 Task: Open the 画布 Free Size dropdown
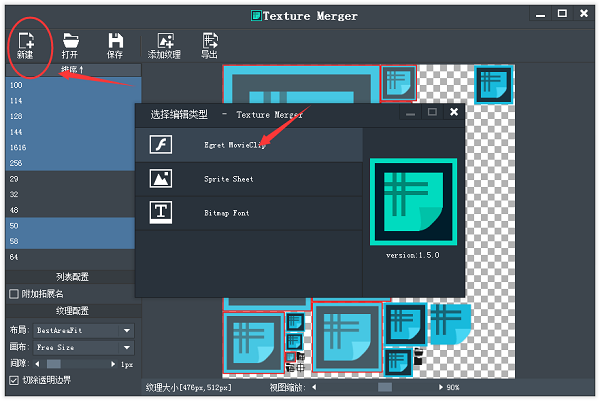click(x=84, y=347)
